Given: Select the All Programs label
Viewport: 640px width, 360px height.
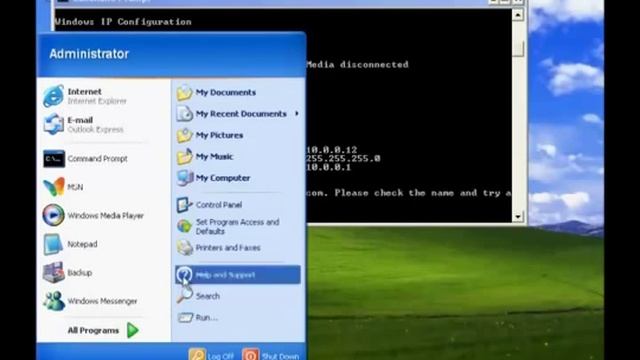Looking at the screenshot, I should click(x=93, y=331).
